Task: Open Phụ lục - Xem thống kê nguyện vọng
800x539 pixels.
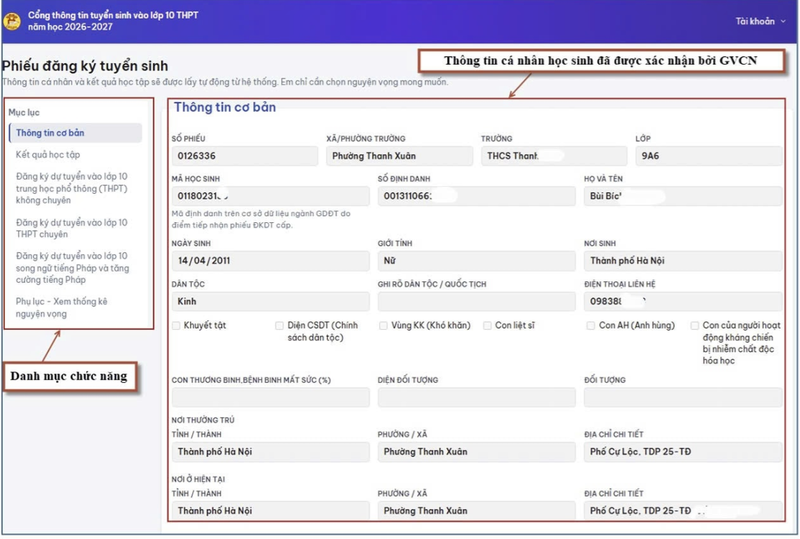Action: coord(62,307)
